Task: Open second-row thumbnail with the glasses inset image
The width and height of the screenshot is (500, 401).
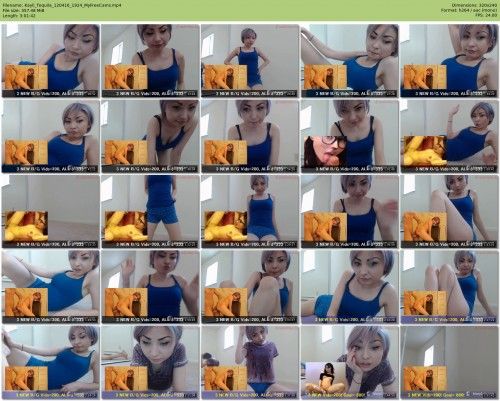Action: [350, 136]
